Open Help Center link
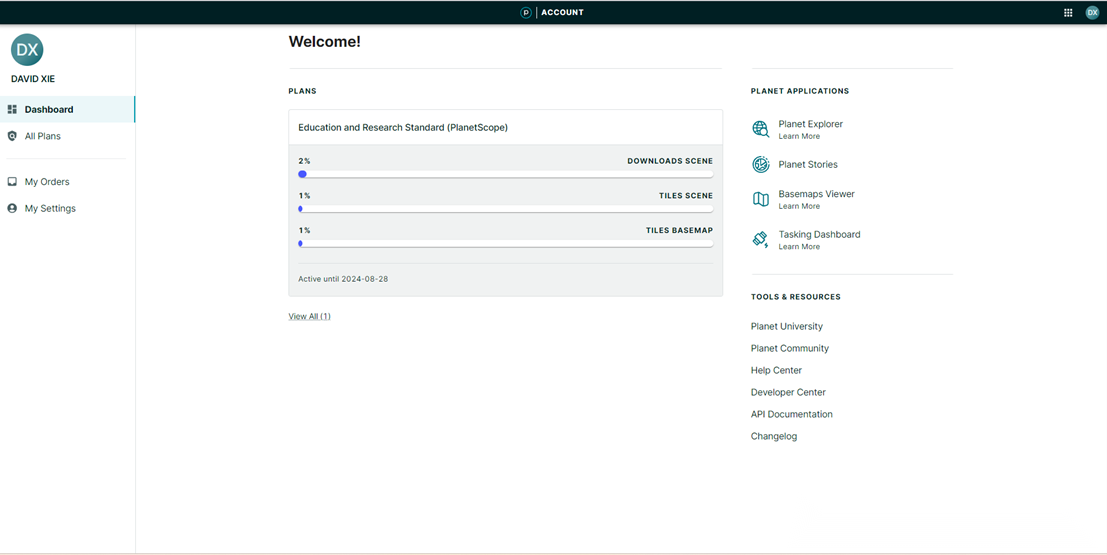 tap(777, 370)
